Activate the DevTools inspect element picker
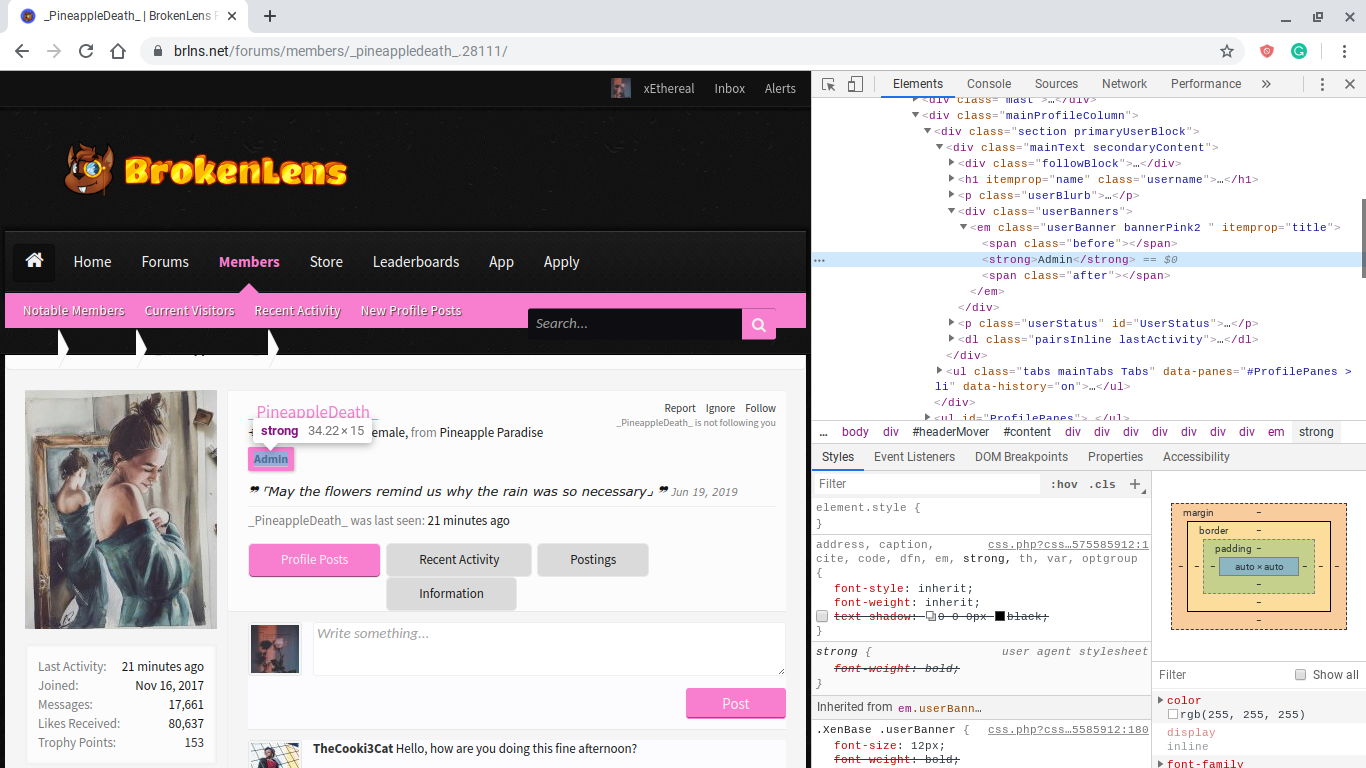The width and height of the screenshot is (1366, 768). pos(829,84)
